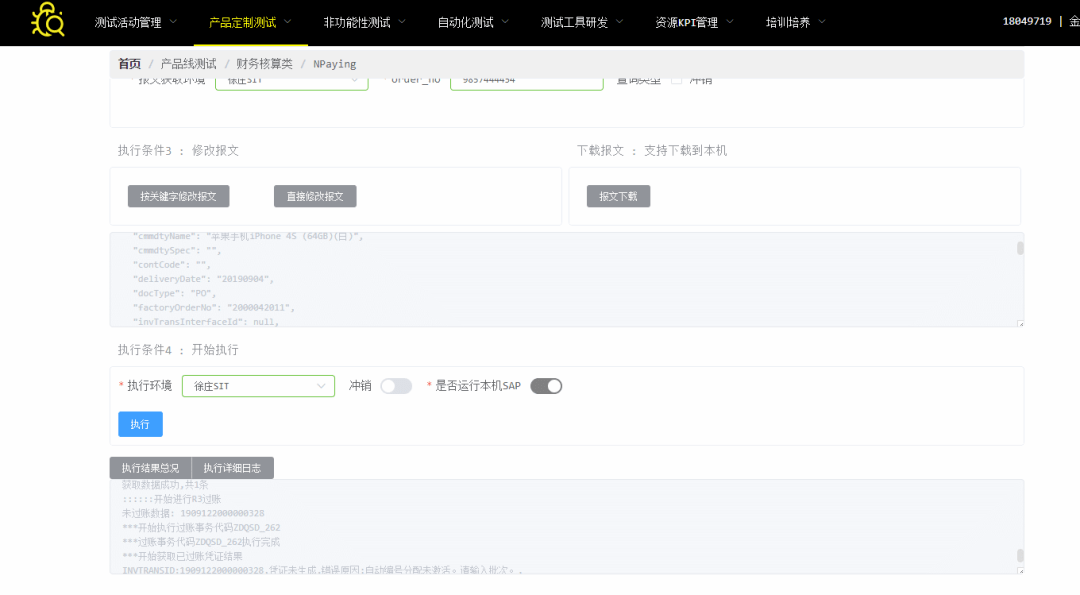Switch to the 执行详细日志 tab

tap(232, 468)
